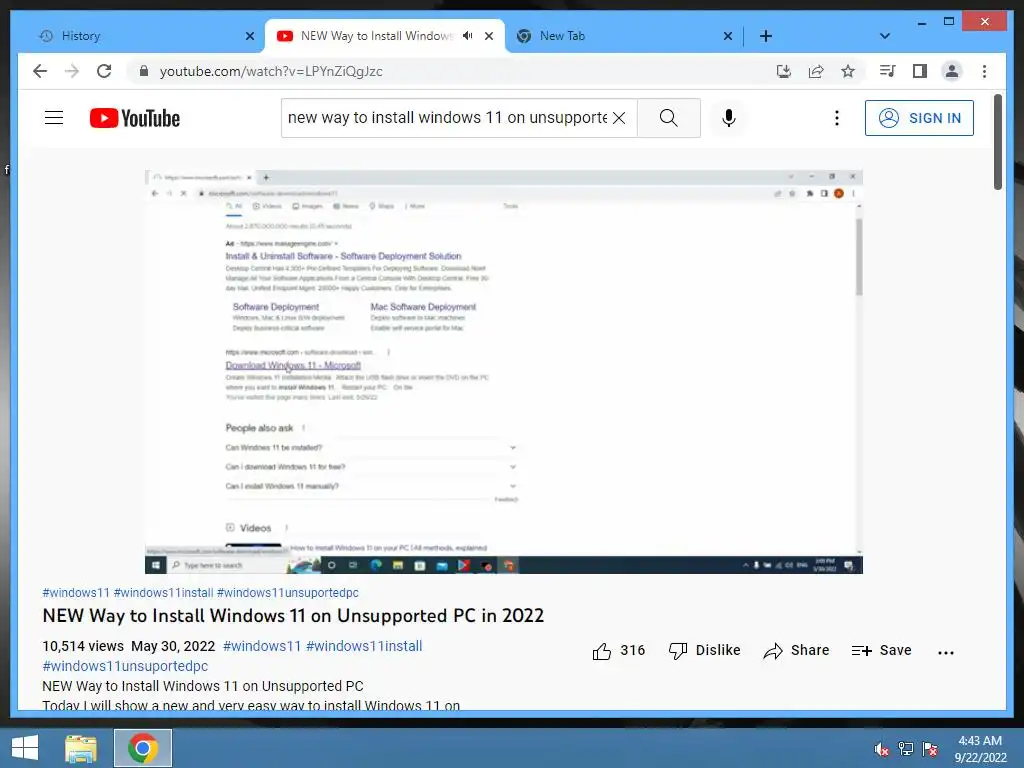
Task: Click video title NEW Way to Install Windows 11
Action: [x=293, y=615]
